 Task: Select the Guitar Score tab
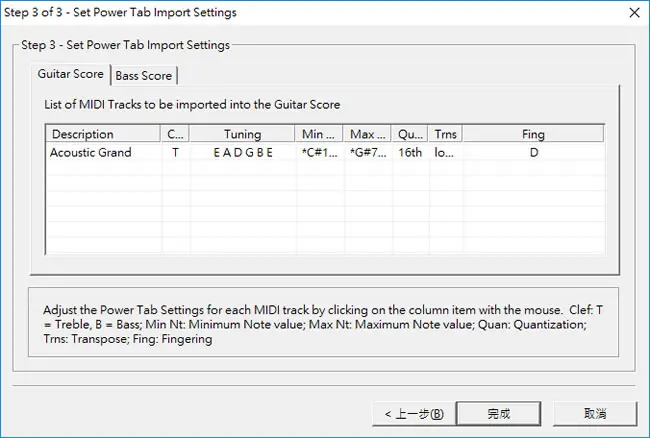(70, 74)
